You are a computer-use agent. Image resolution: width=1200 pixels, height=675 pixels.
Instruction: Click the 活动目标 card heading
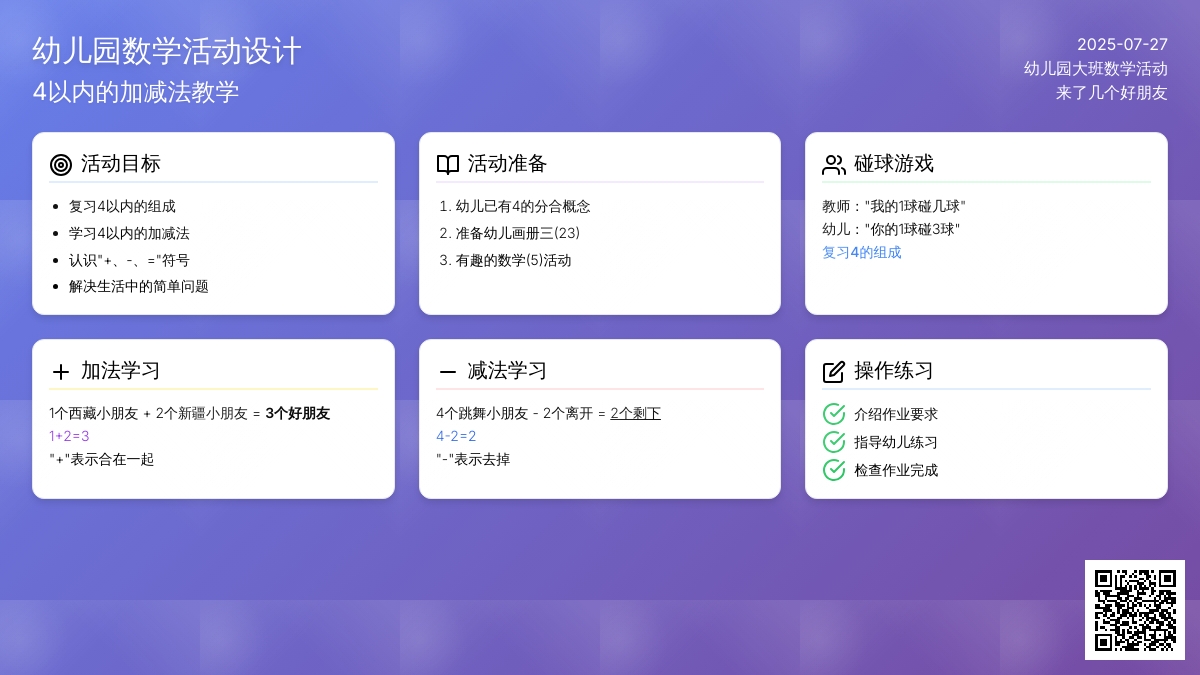121,164
